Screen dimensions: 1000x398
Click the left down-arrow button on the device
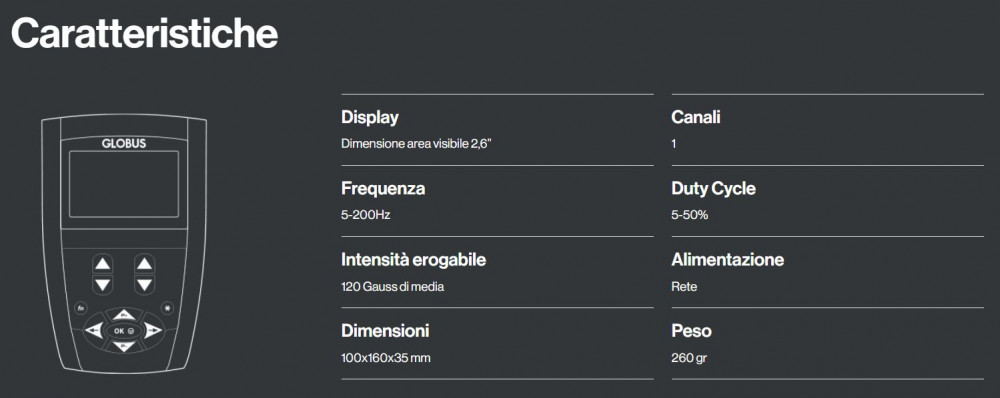coord(103,284)
